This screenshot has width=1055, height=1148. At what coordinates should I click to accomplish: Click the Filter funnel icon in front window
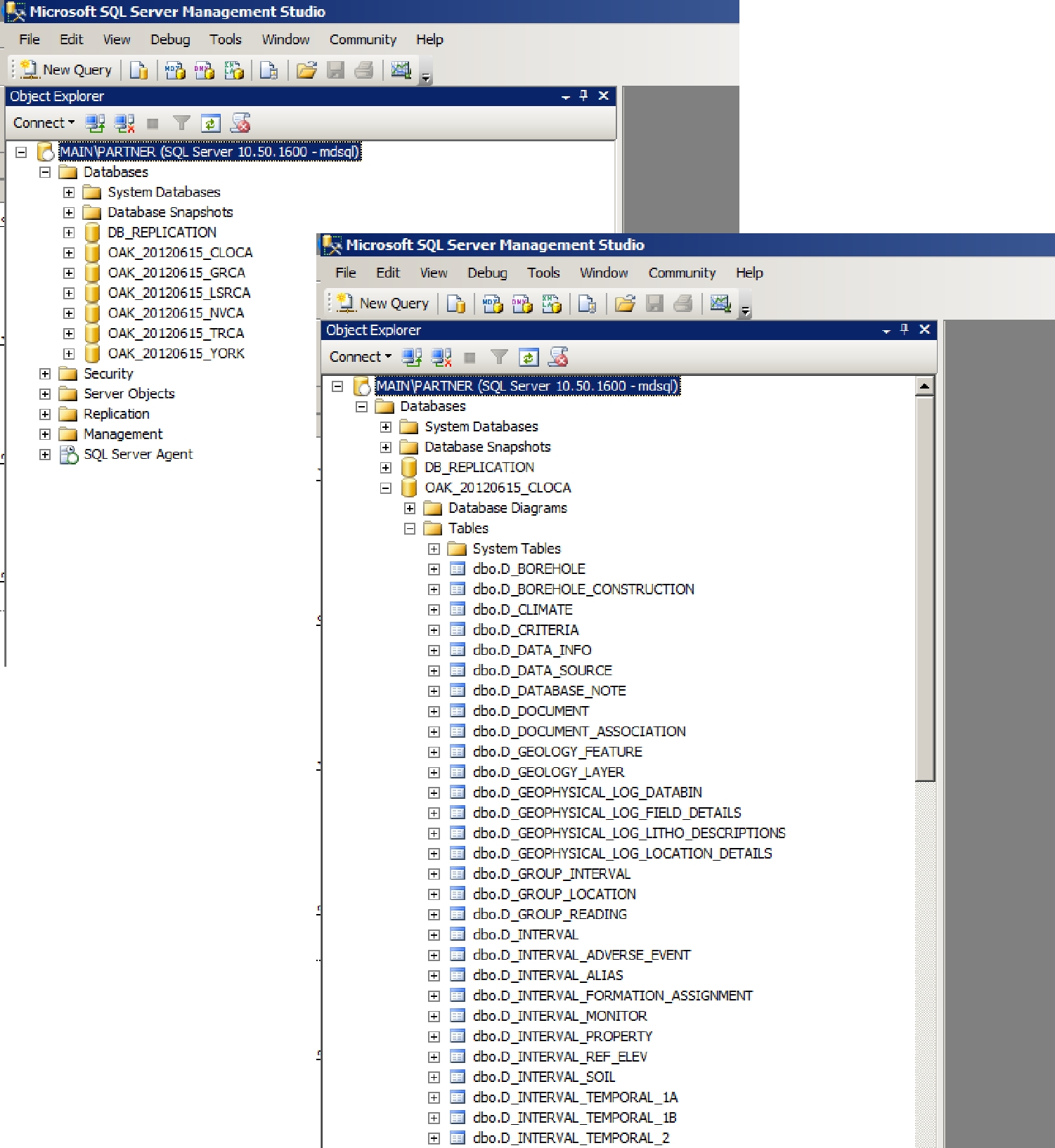pos(499,357)
